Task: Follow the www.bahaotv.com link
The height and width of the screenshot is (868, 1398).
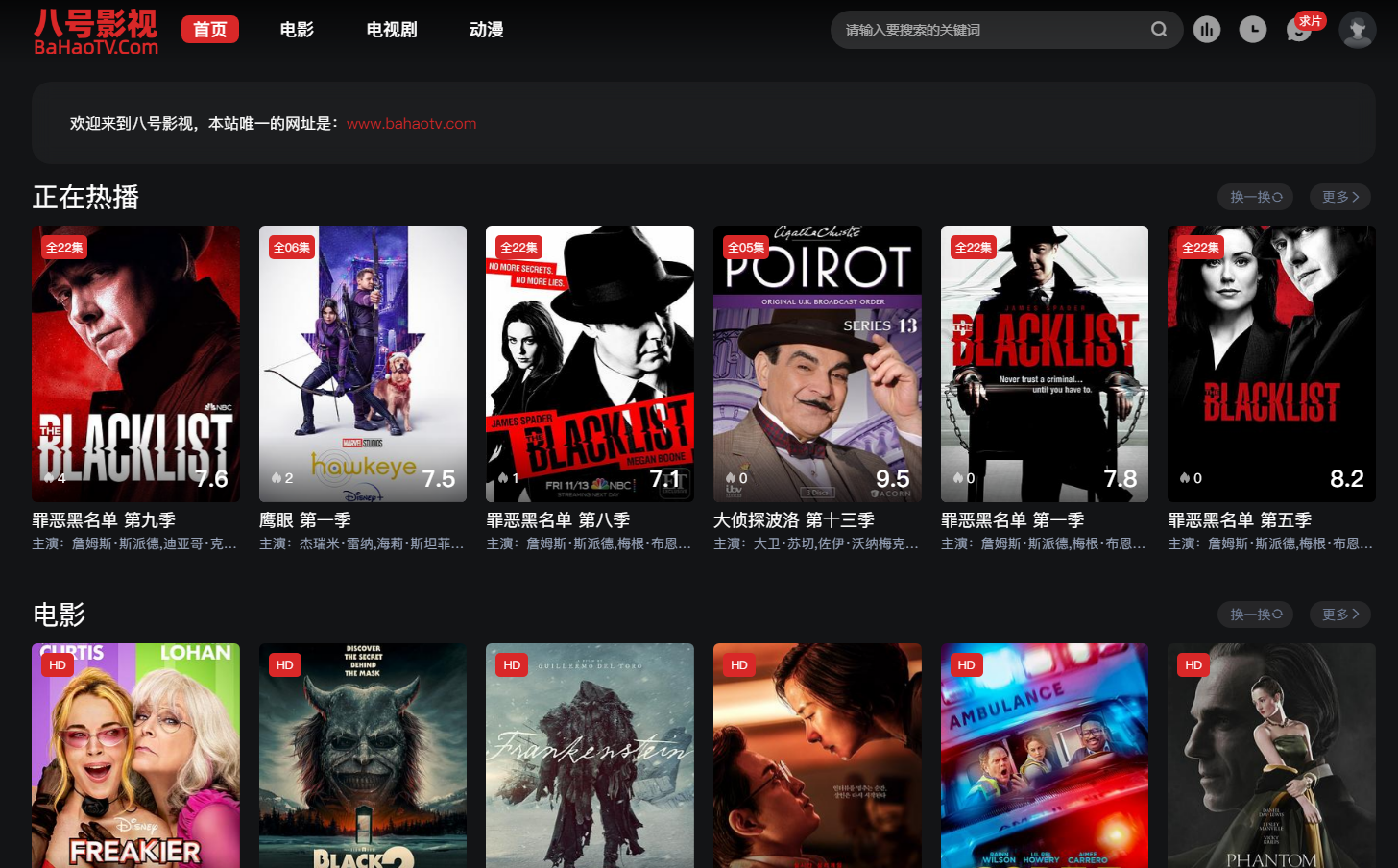Action: point(411,123)
